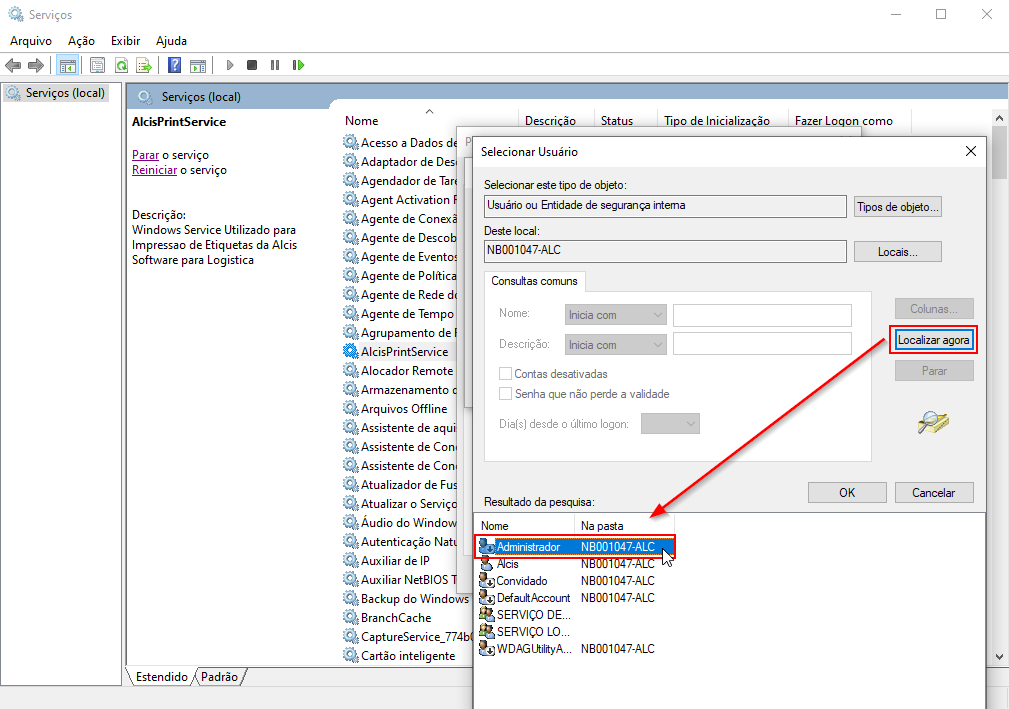Select the Alcis user in results

pos(508,564)
